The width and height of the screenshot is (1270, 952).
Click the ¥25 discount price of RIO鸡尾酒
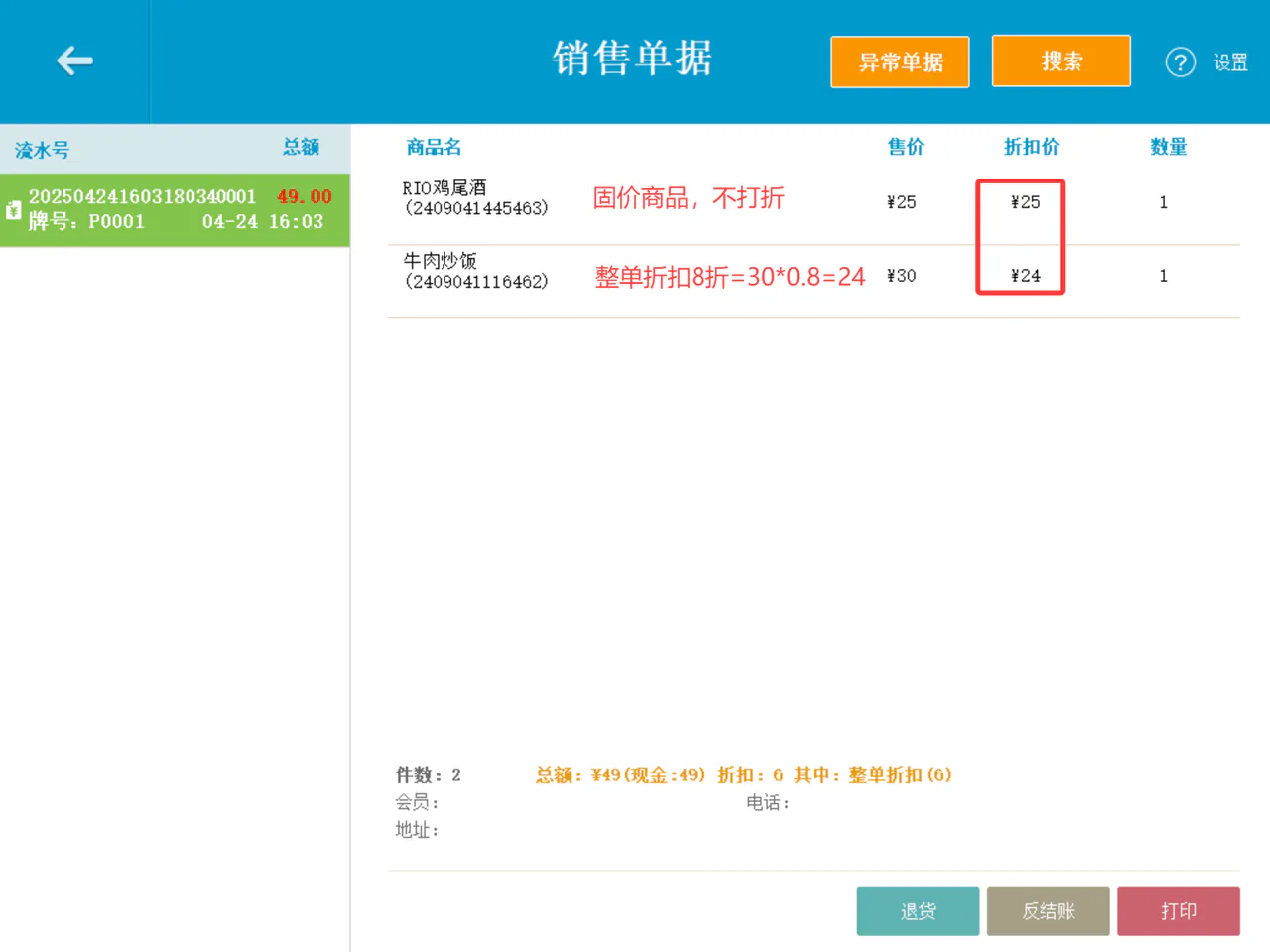pos(1025,202)
